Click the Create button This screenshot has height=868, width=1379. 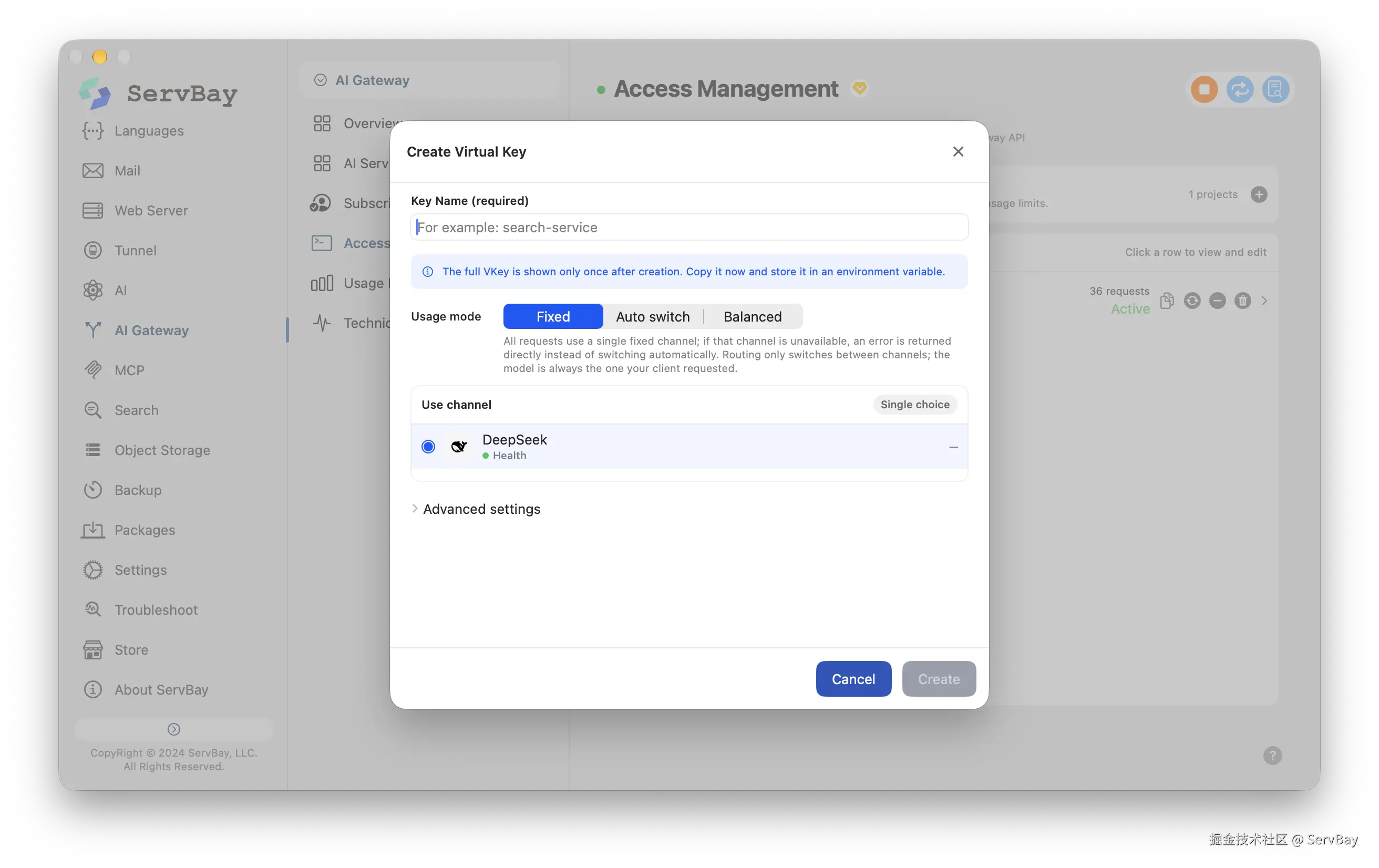(939, 679)
